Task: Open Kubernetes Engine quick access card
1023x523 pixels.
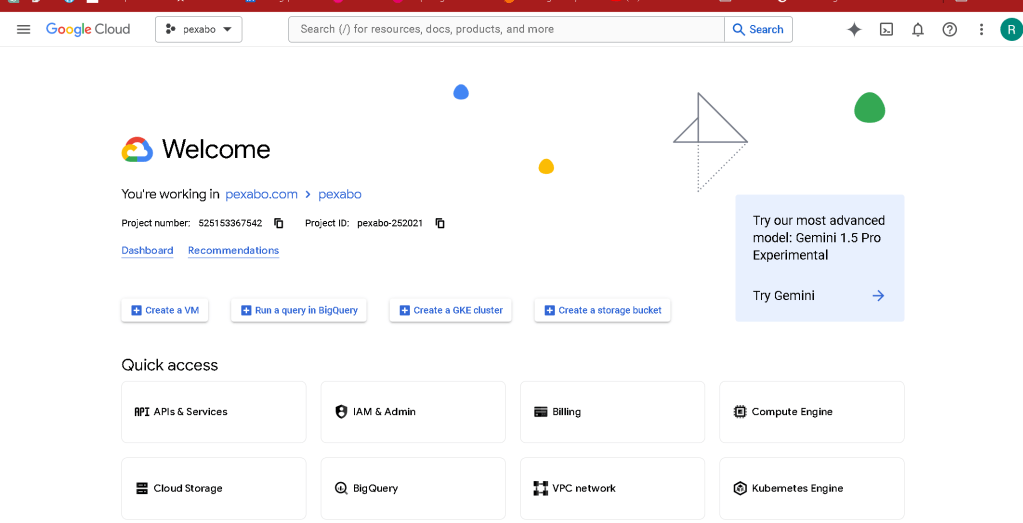Action: coord(812,488)
